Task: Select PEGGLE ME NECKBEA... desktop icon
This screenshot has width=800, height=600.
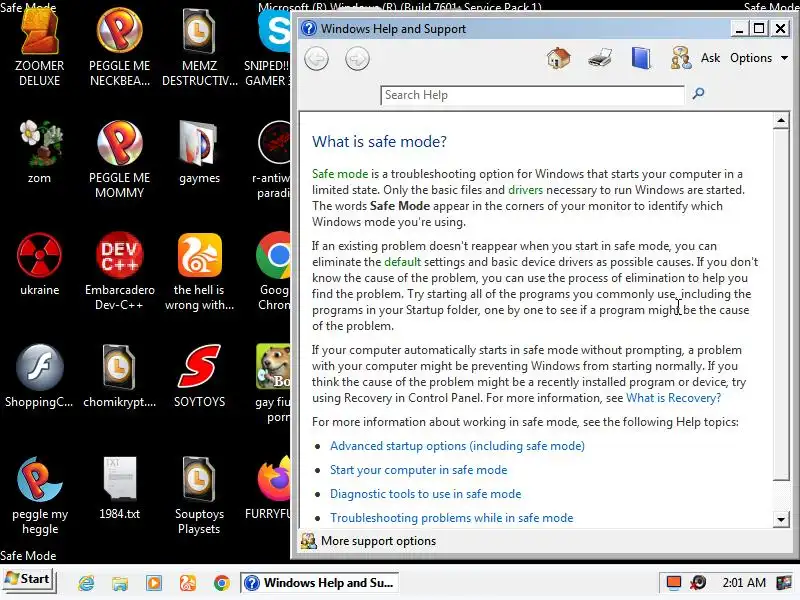Action: click(120, 47)
